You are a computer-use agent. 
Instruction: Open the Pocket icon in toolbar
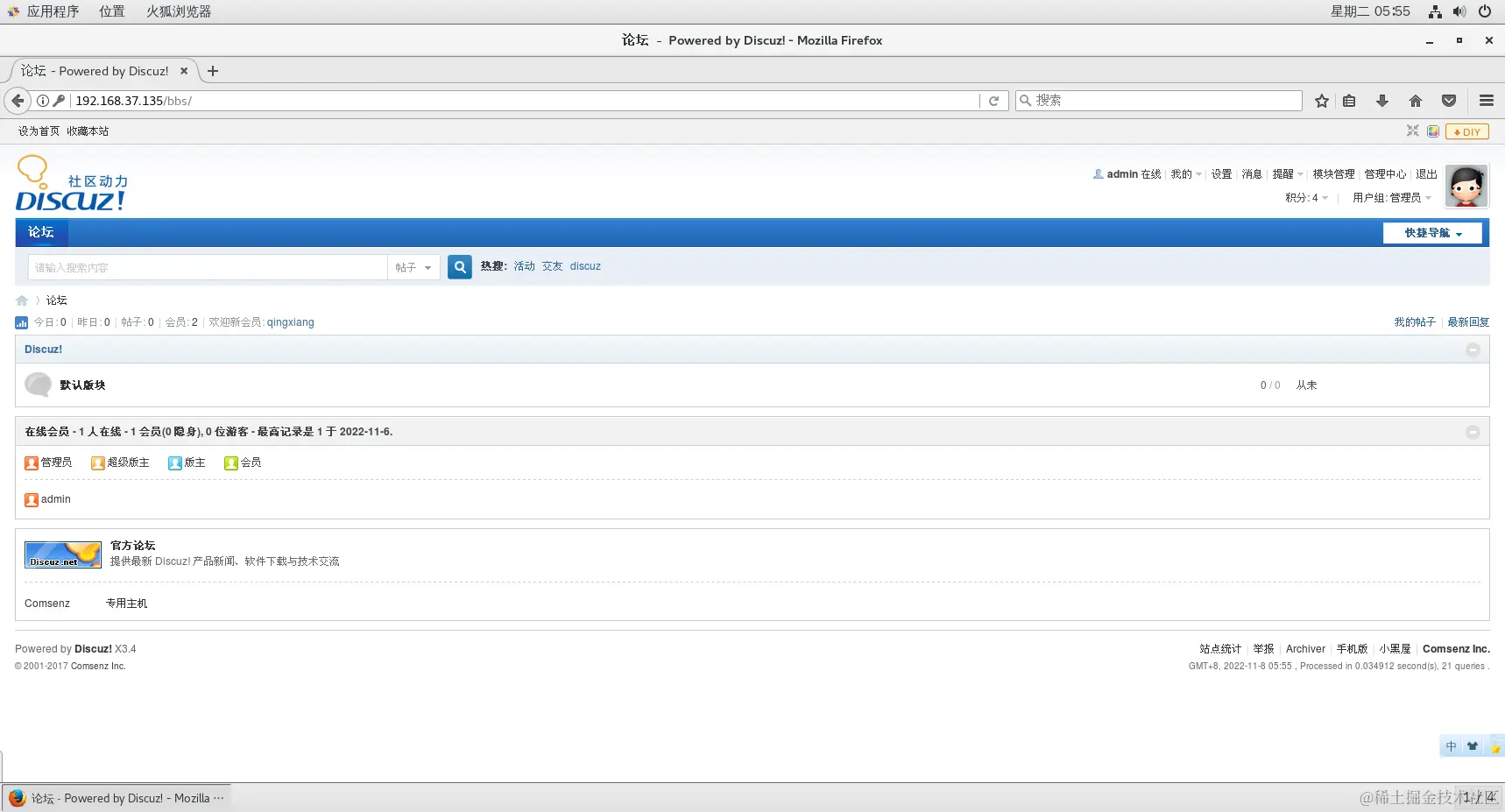click(1449, 101)
